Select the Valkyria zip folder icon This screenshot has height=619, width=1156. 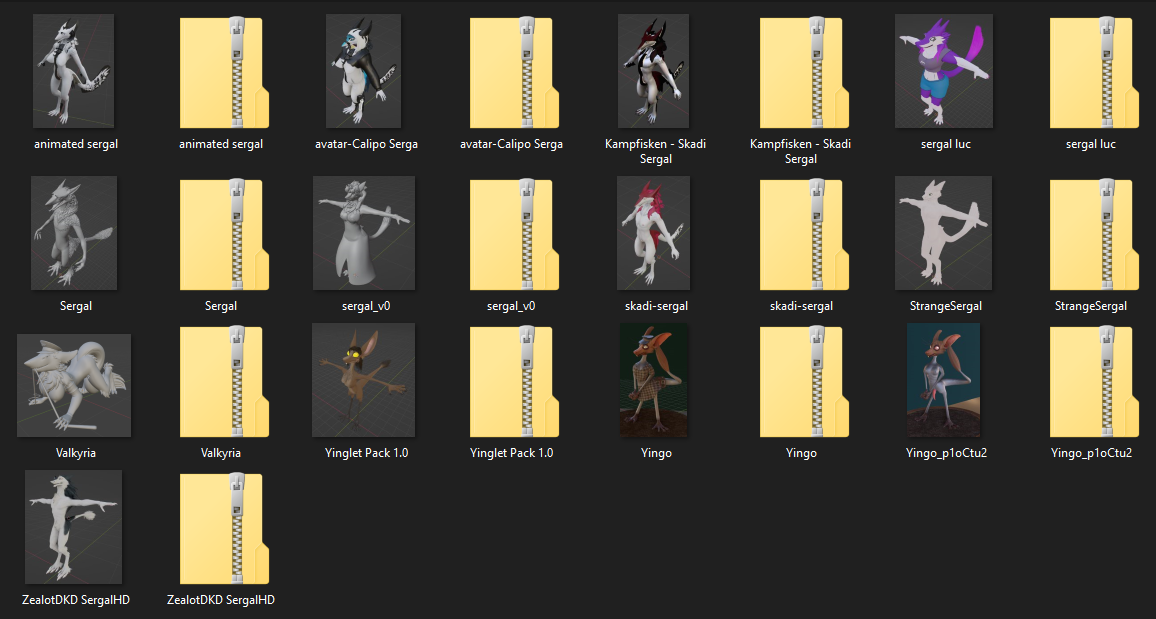(224, 382)
